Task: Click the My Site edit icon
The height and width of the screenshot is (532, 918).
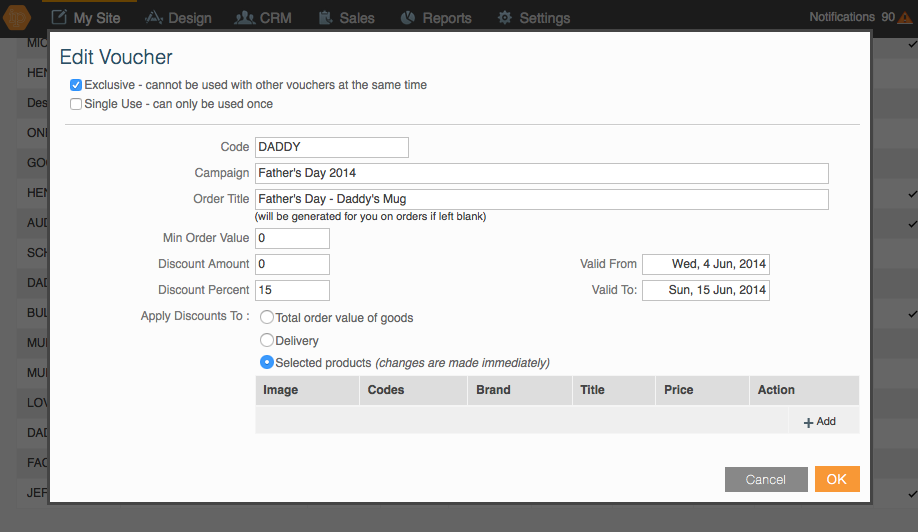Action: 59,18
